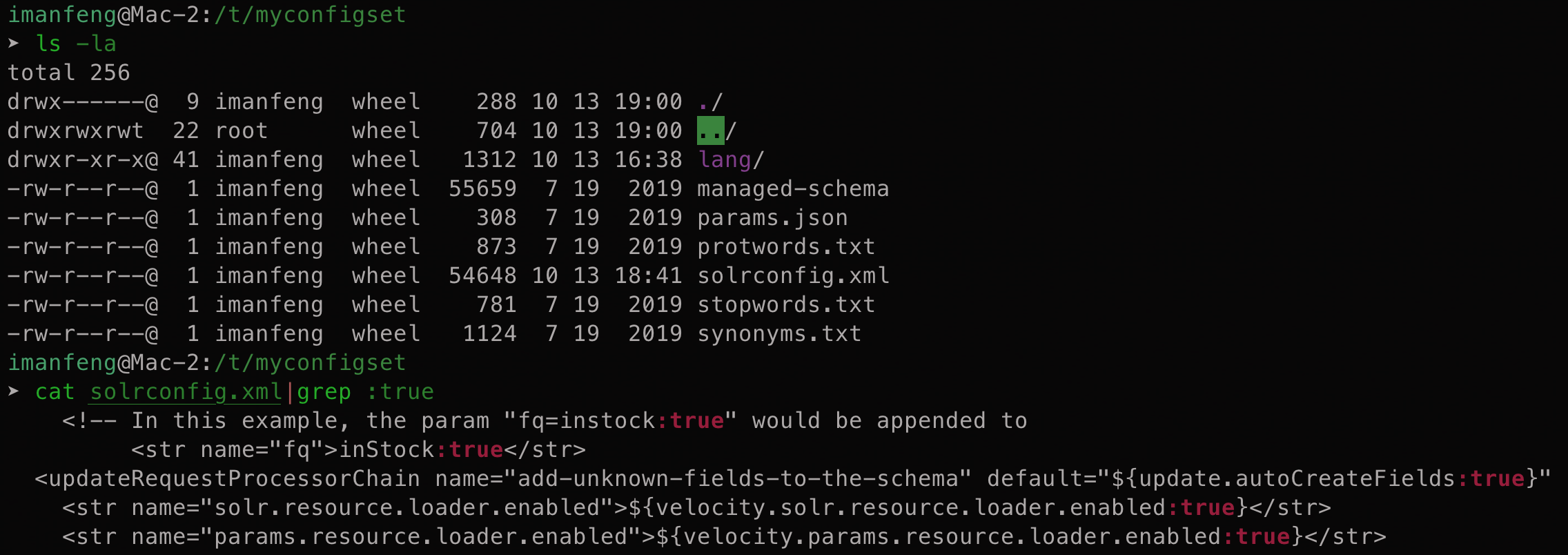Click the ls command text
1568x555 pixels.
48,43
